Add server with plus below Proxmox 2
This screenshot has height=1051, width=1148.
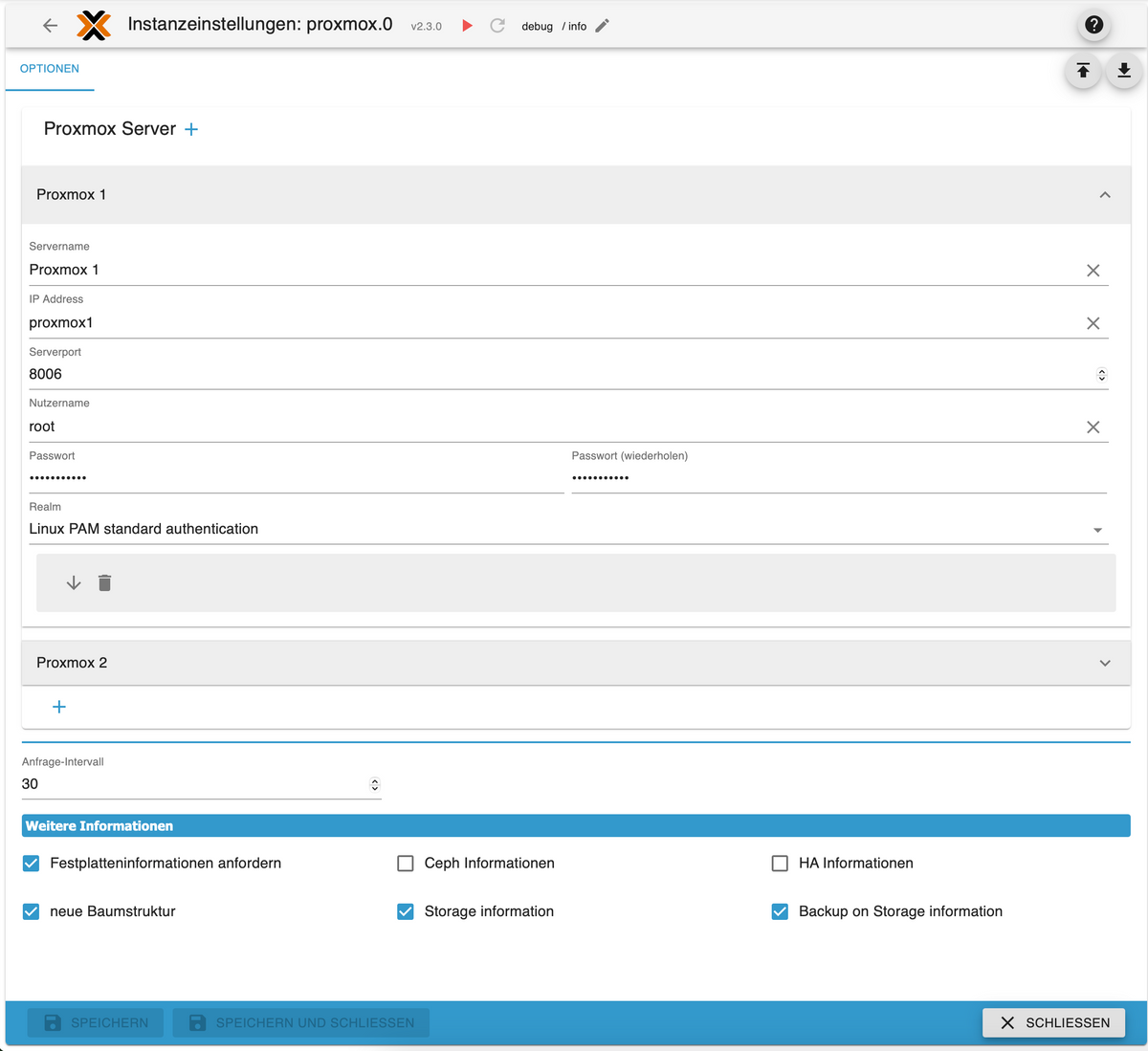(x=59, y=707)
